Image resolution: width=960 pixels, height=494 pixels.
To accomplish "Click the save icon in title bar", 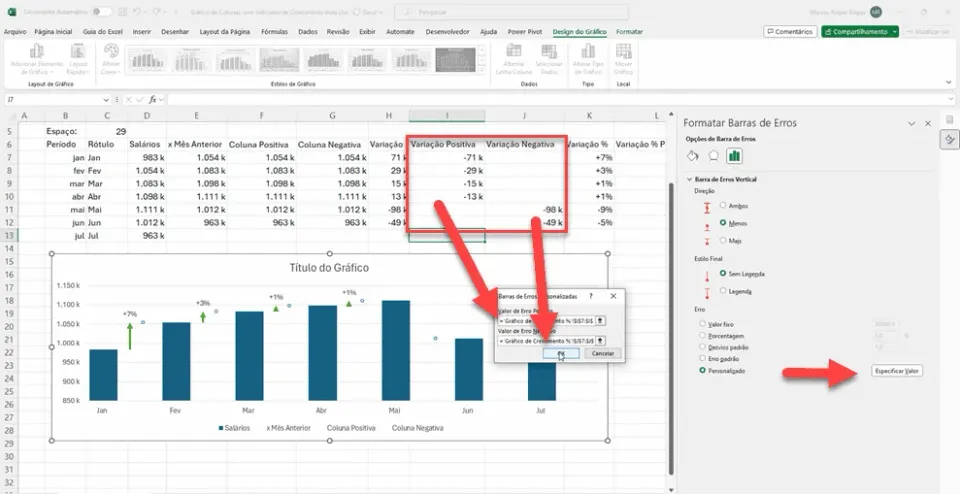I will (x=123, y=12).
